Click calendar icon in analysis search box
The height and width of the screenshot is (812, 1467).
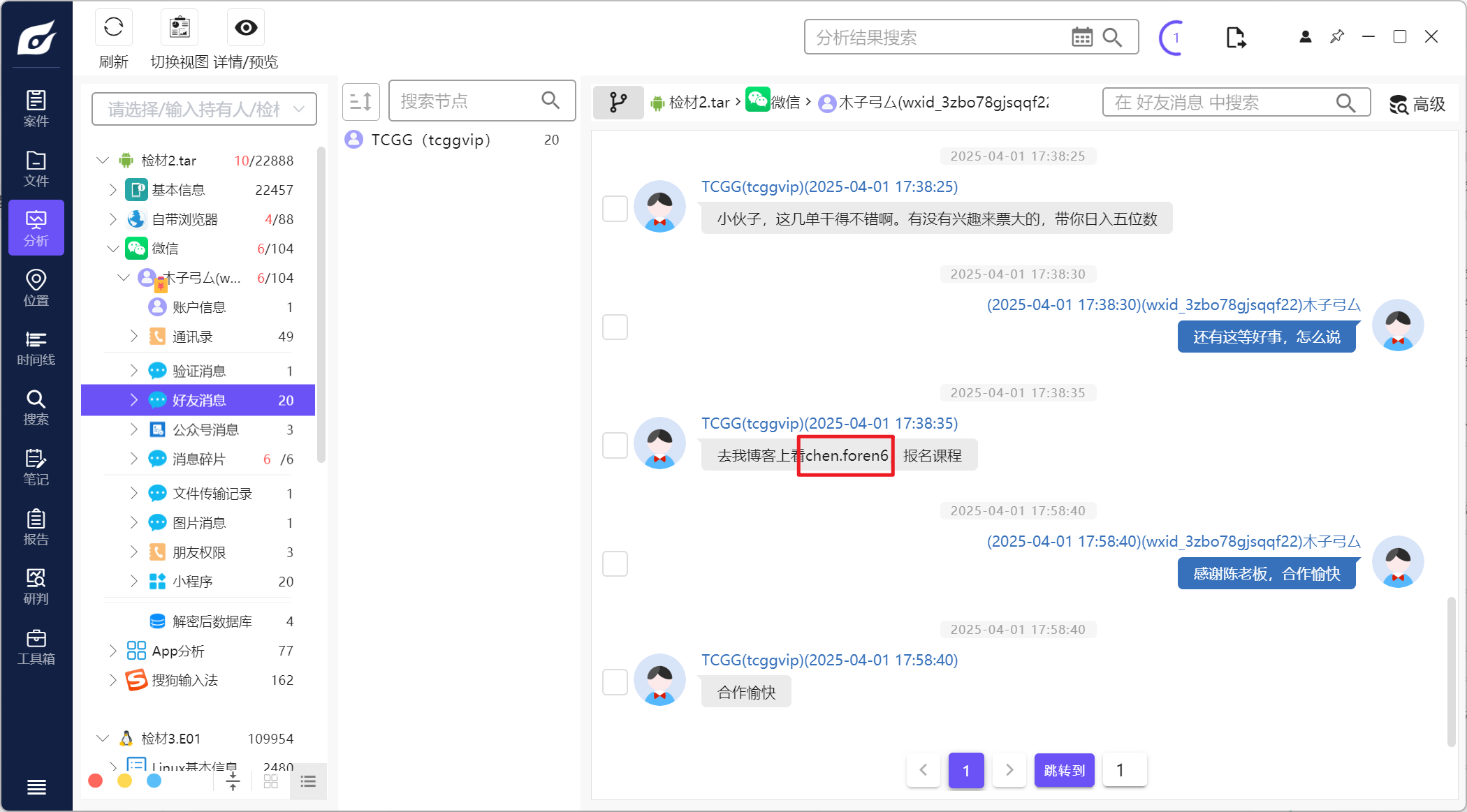click(x=1081, y=37)
